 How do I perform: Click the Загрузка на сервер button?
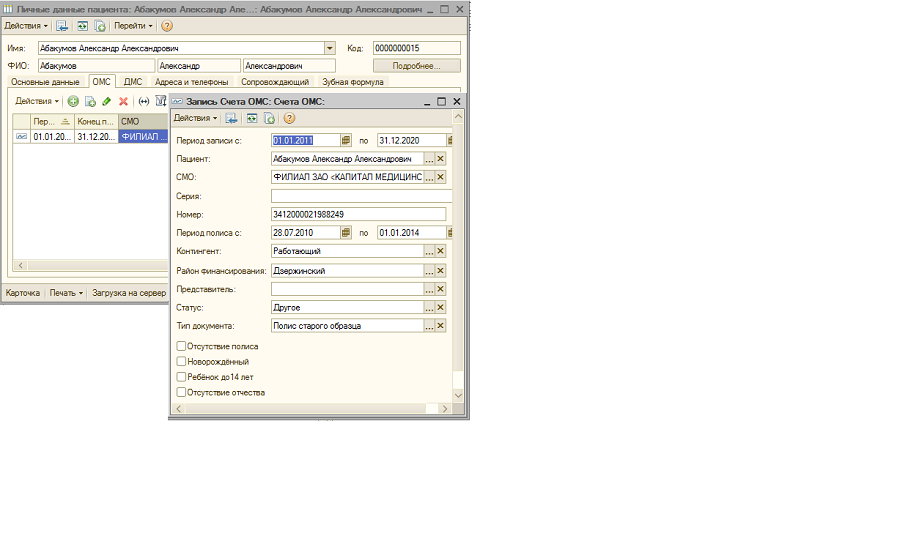click(x=129, y=293)
